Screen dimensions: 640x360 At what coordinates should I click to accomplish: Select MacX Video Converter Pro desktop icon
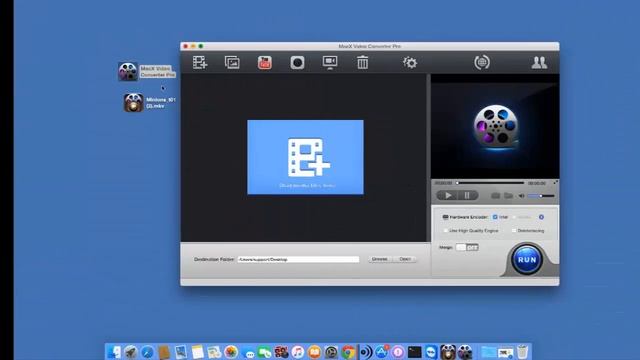[x=128, y=71]
